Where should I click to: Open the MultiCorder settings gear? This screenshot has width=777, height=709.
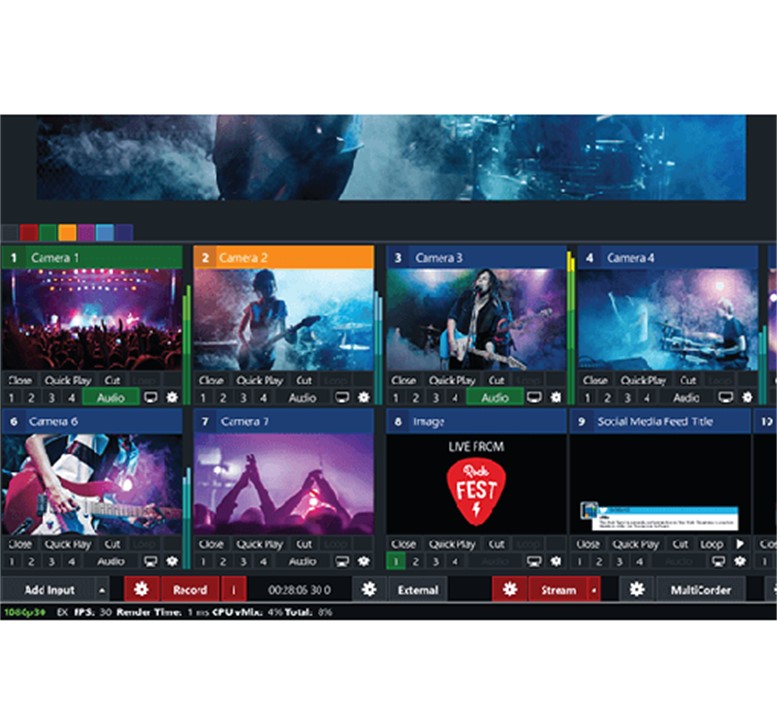(636, 589)
